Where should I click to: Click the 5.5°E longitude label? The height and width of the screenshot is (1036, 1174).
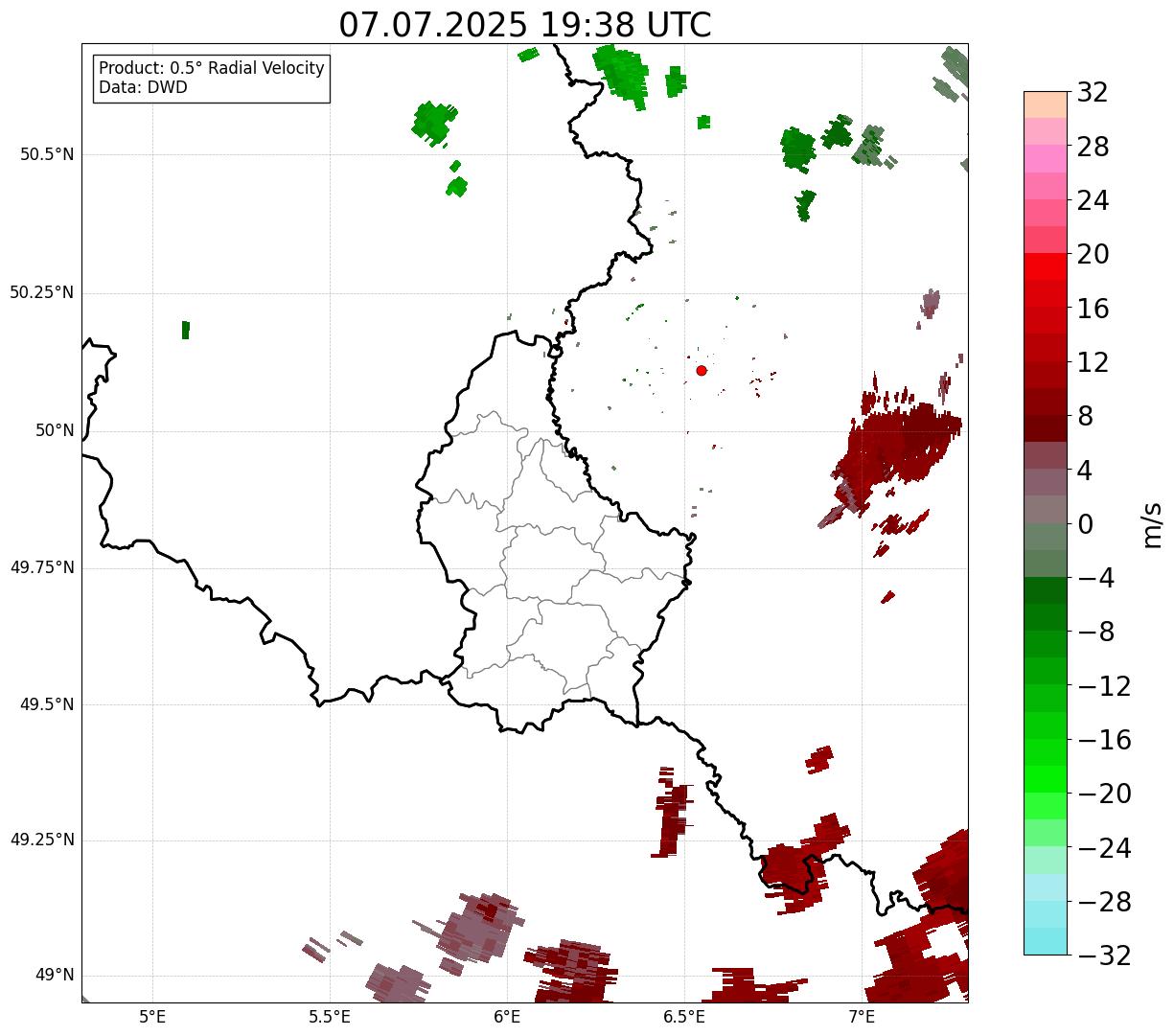click(x=330, y=1017)
